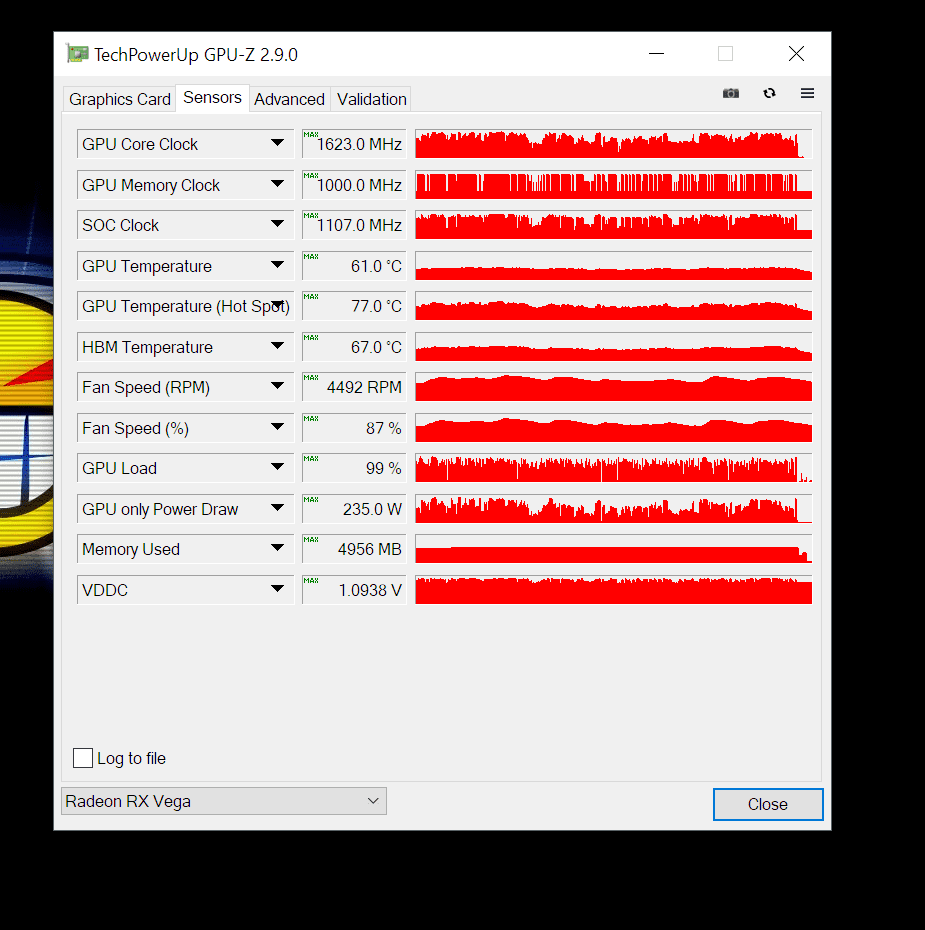The width and height of the screenshot is (925, 930).
Task: Expand the GPU Load dropdown
Action: (x=277, y=467)
